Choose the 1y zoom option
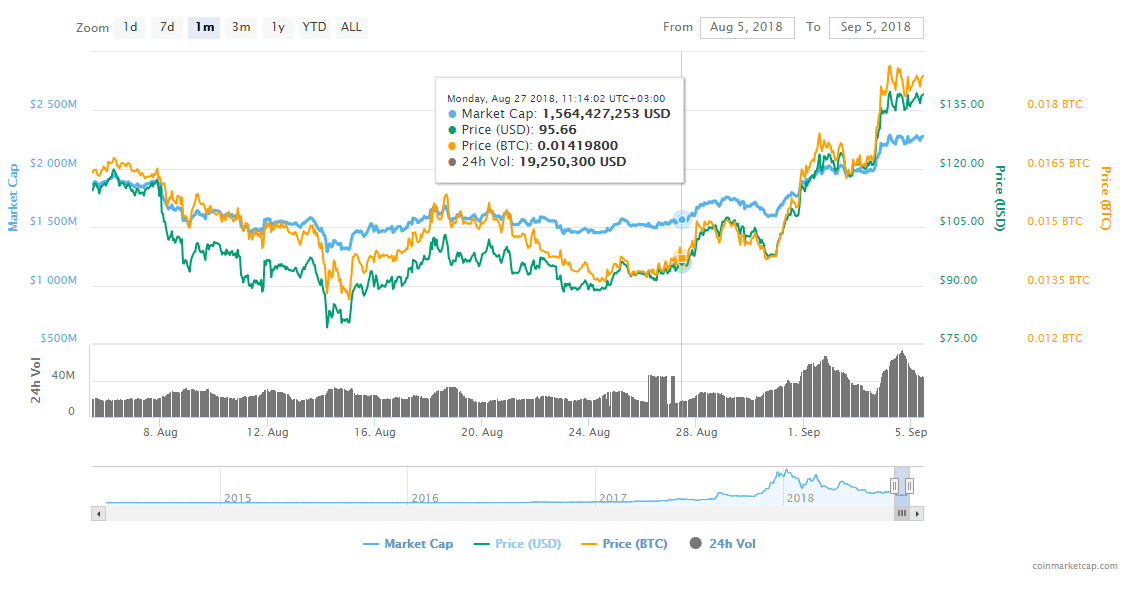Screen dimensions: 1147x592 pos(278,27)
